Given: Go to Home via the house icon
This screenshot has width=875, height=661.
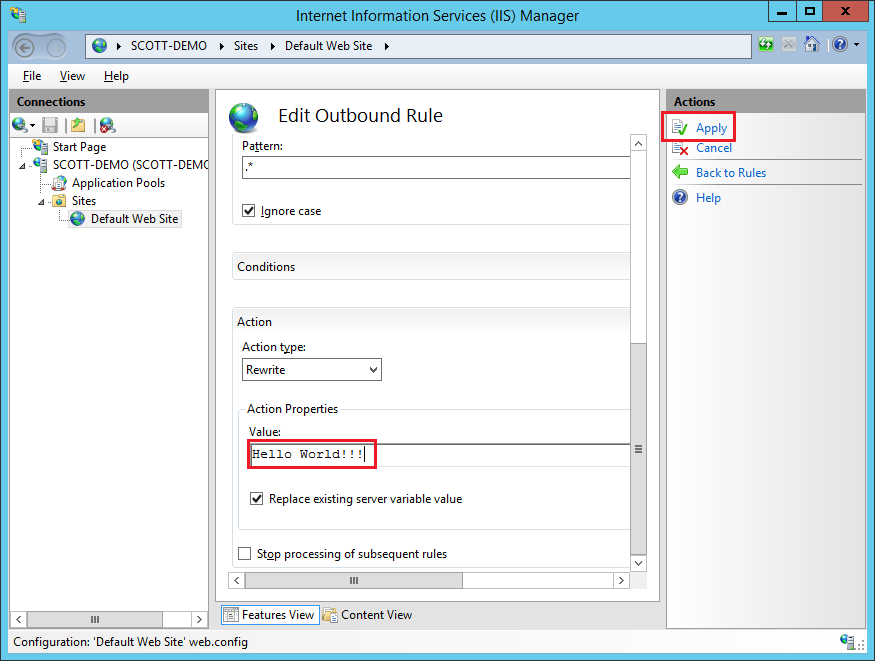Looking at the screenshot, I should [812, 45].
